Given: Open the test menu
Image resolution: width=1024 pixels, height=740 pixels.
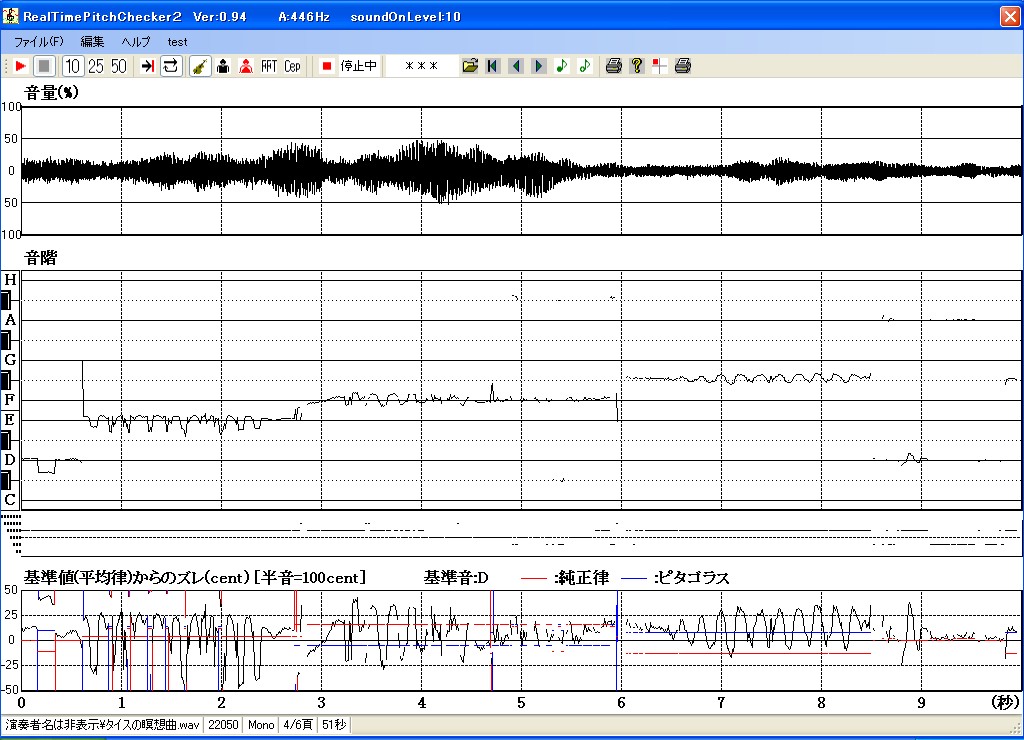Looking at the screenshot, I should point(177,42).
